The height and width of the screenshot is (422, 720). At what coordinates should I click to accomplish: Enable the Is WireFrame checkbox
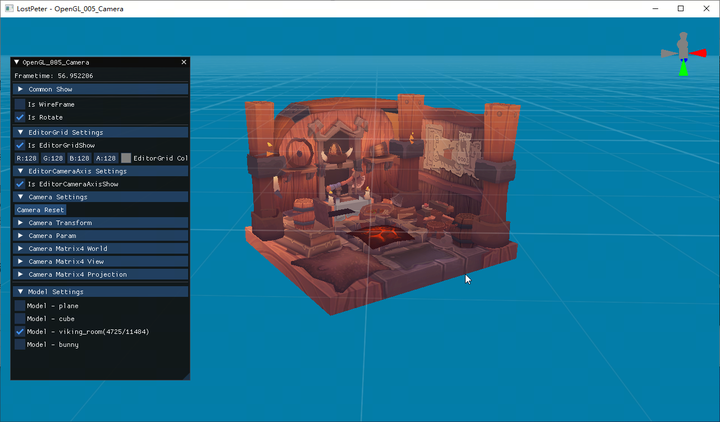(20, 104)
